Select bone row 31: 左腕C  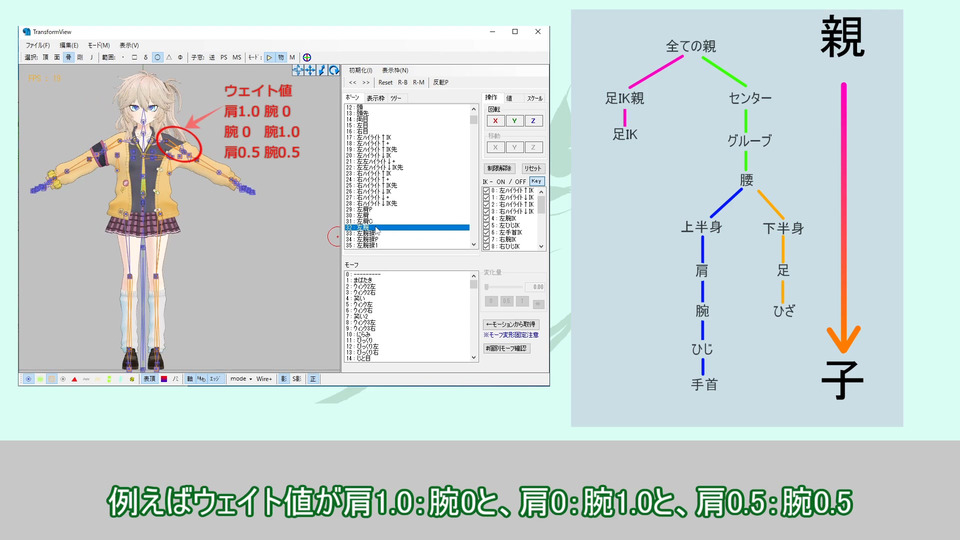[407, 221]
